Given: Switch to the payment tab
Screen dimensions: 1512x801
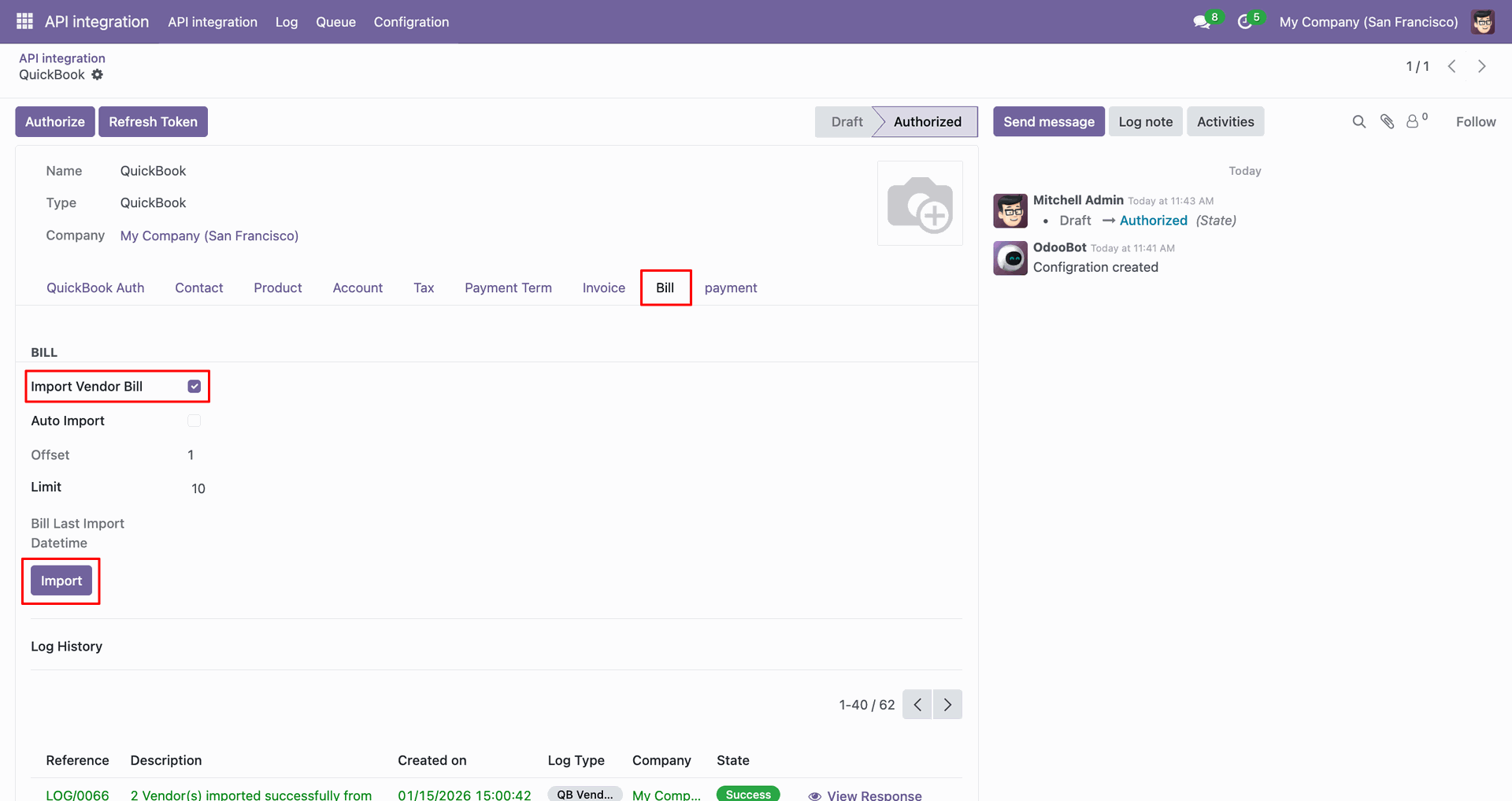Looking at the screenshot, I should pos(731,287).
